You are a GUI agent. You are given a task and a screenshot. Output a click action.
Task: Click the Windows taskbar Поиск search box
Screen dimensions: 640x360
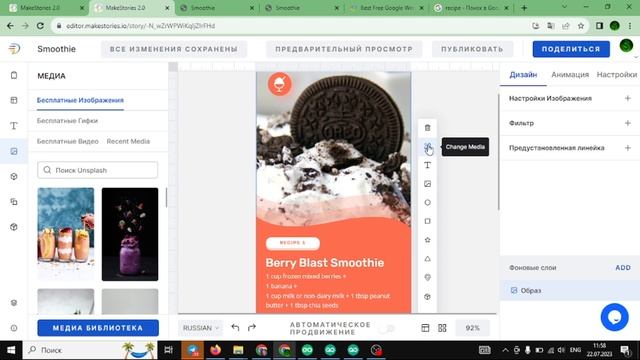[90, 350]
